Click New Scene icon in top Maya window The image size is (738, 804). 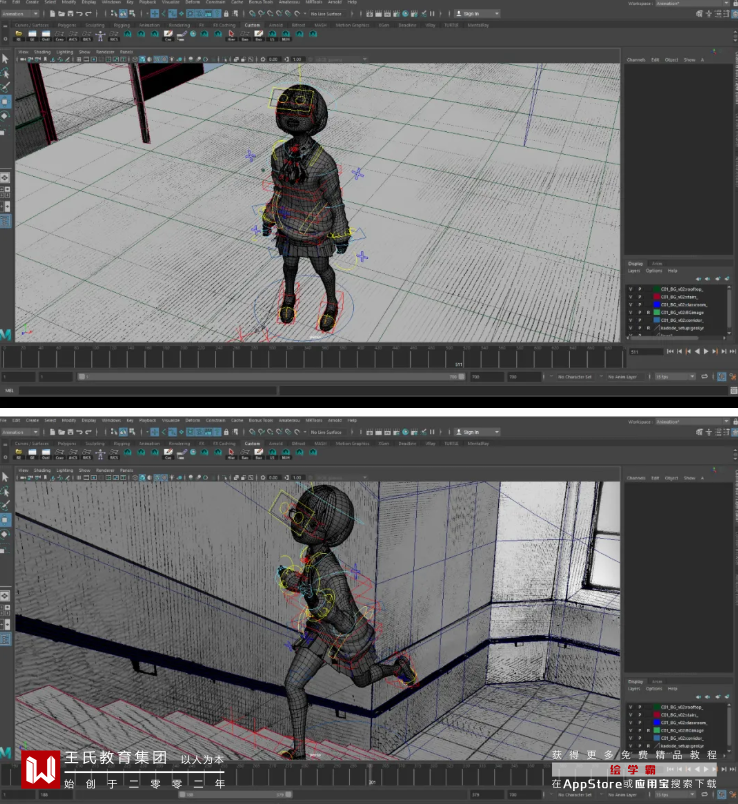pyautogui.click(x=52, y=14)
